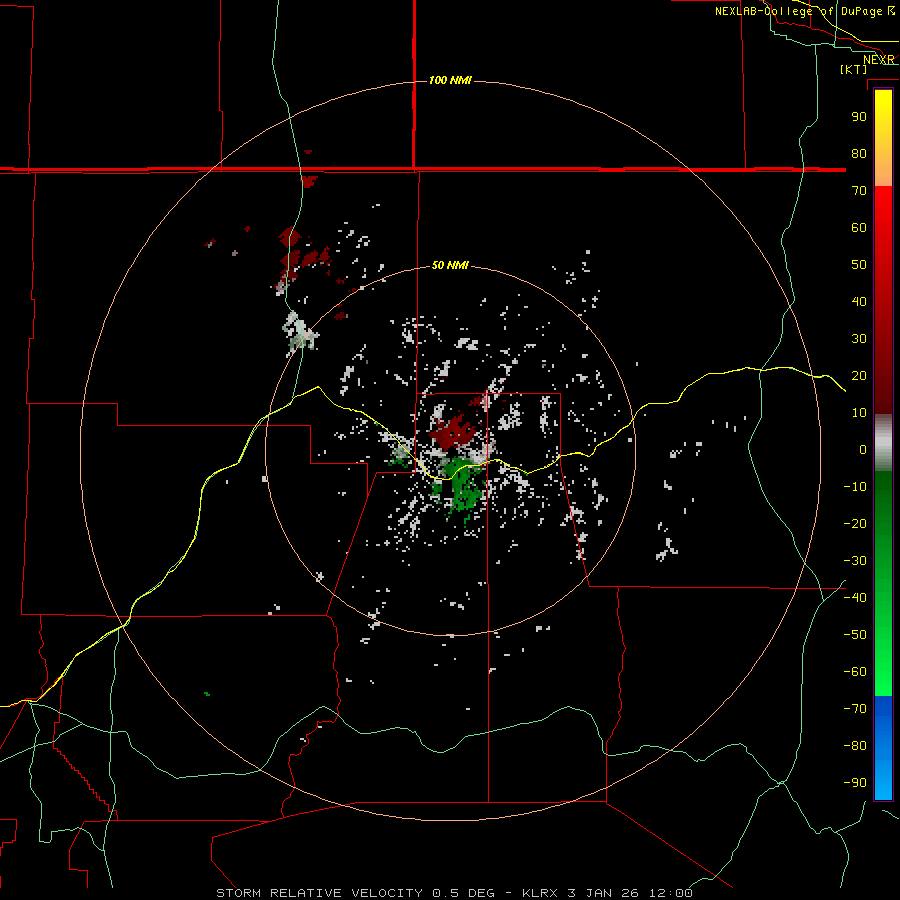Click the gray zero-velocity segment of the color bar
This screenshot has height=900, width=900.
(883, 443)
